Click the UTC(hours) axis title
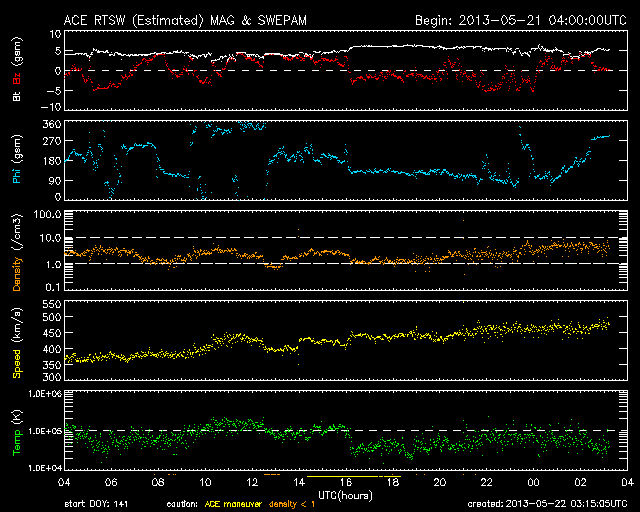 click(346, 494)
